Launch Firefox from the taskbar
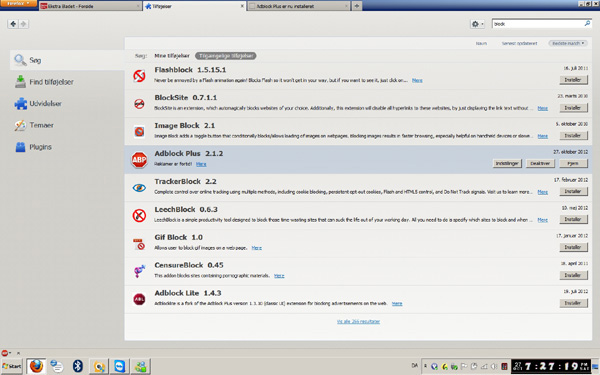600x375 pixels. point(36,366)
